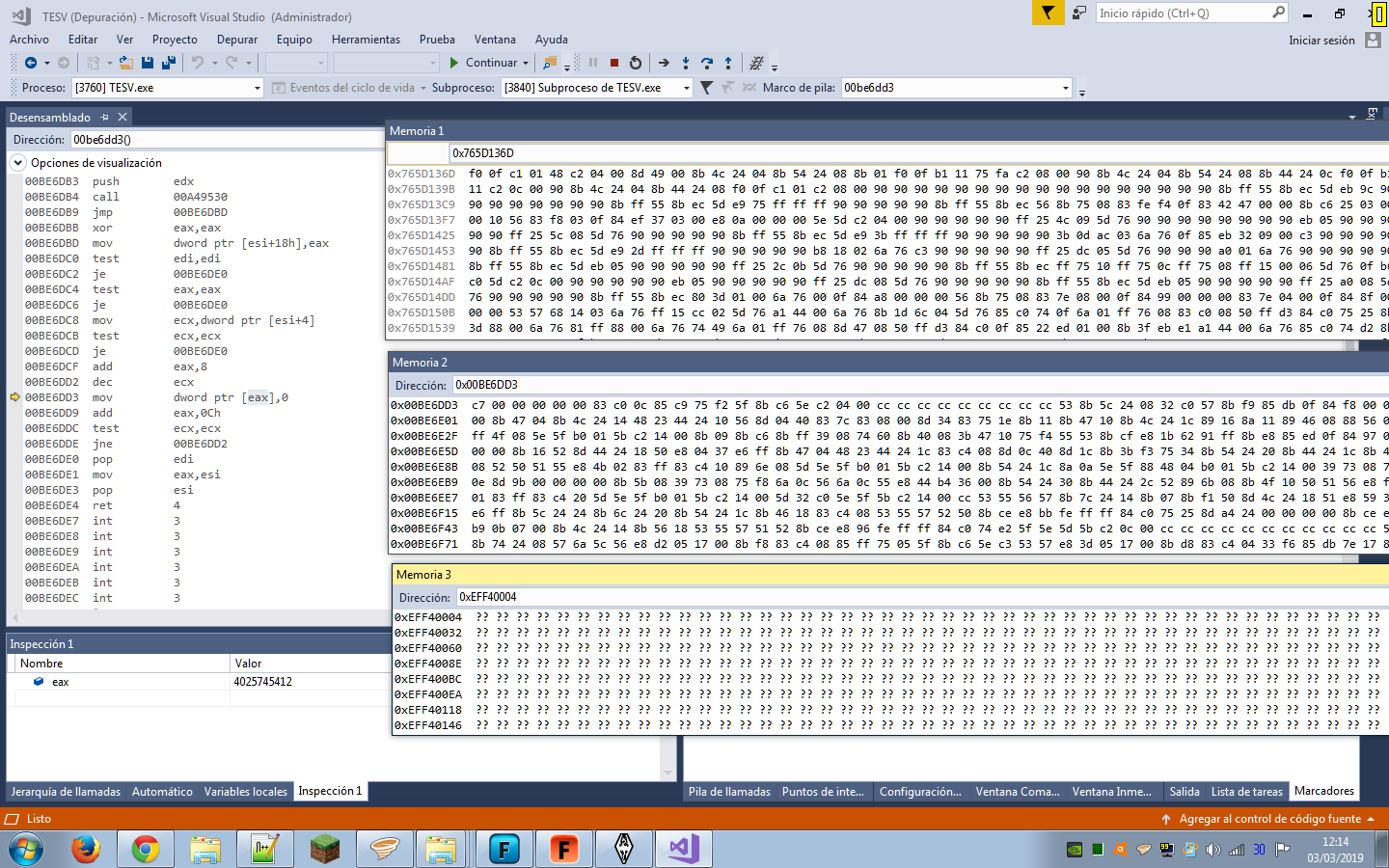This screenshot has width=1389, height=868.
Task: Click the Step Into icon
Action: 686,63
